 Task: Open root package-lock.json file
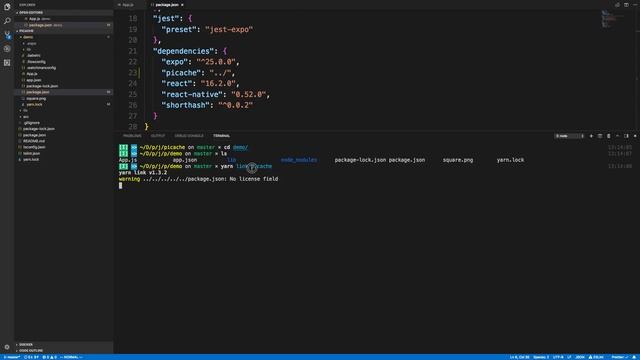click(x=39, y=129)
